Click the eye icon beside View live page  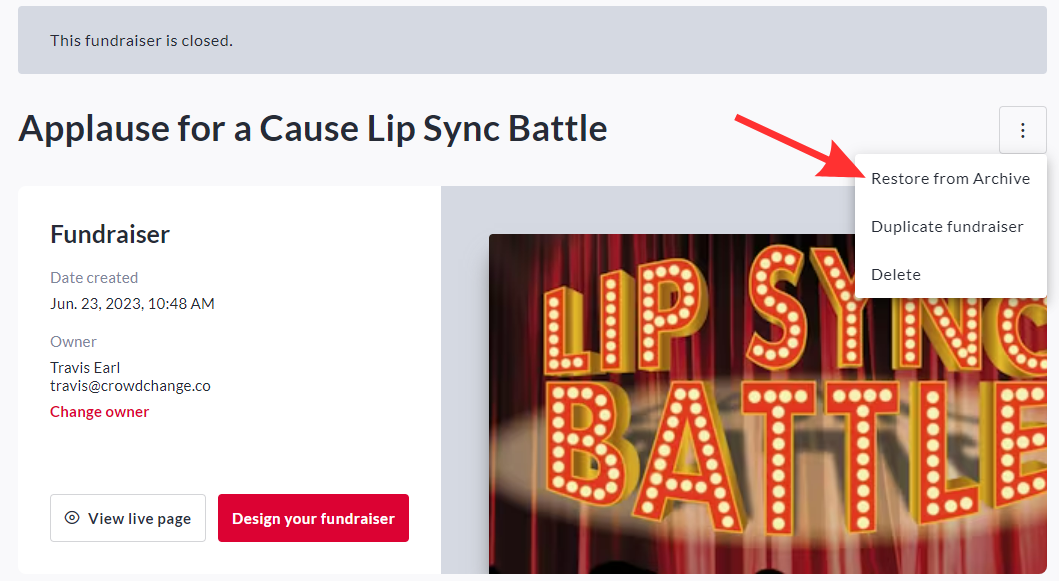click(x=72, y=518)
